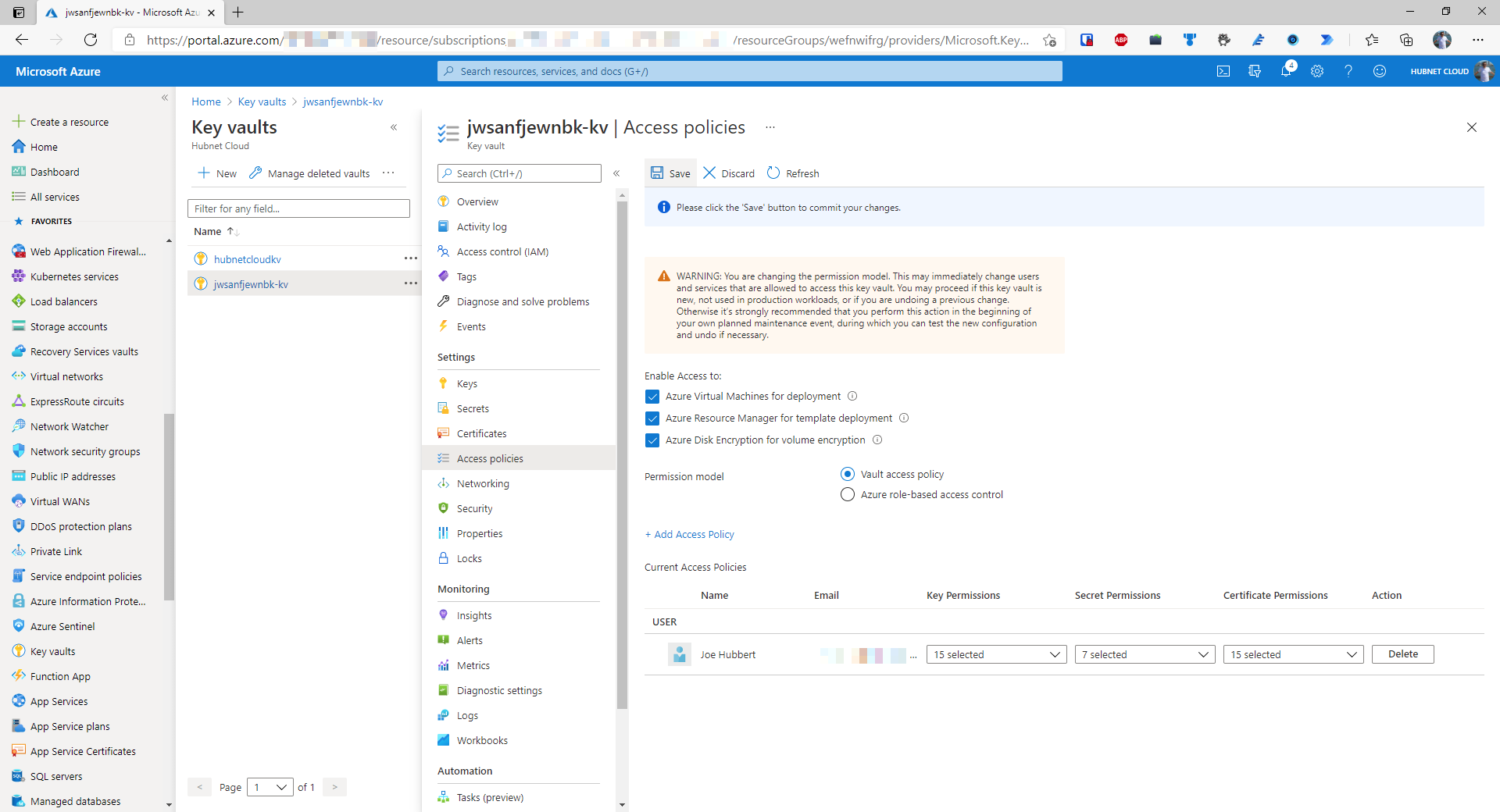
Task: Click the Discard toolbar button
Action: pos(729,173)
